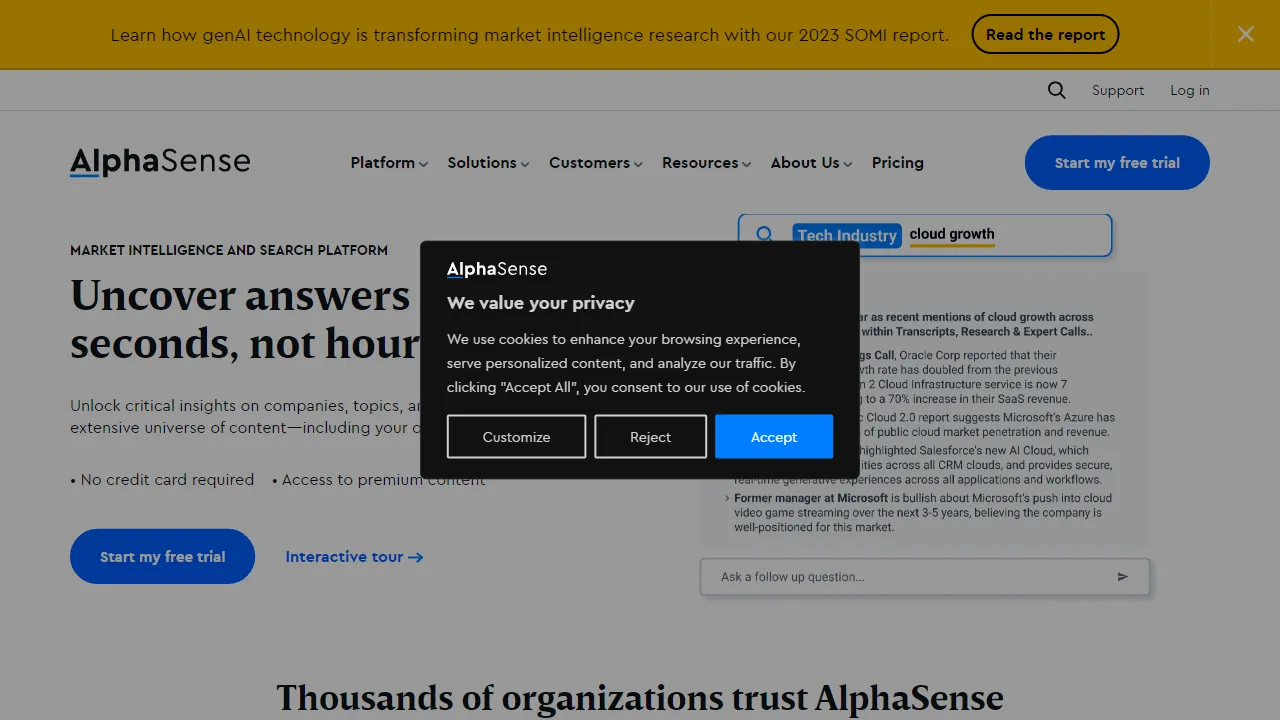Click the Read the report button
The height and width of the screenshot is (720, 1280).
click(x=1045, y=34)
